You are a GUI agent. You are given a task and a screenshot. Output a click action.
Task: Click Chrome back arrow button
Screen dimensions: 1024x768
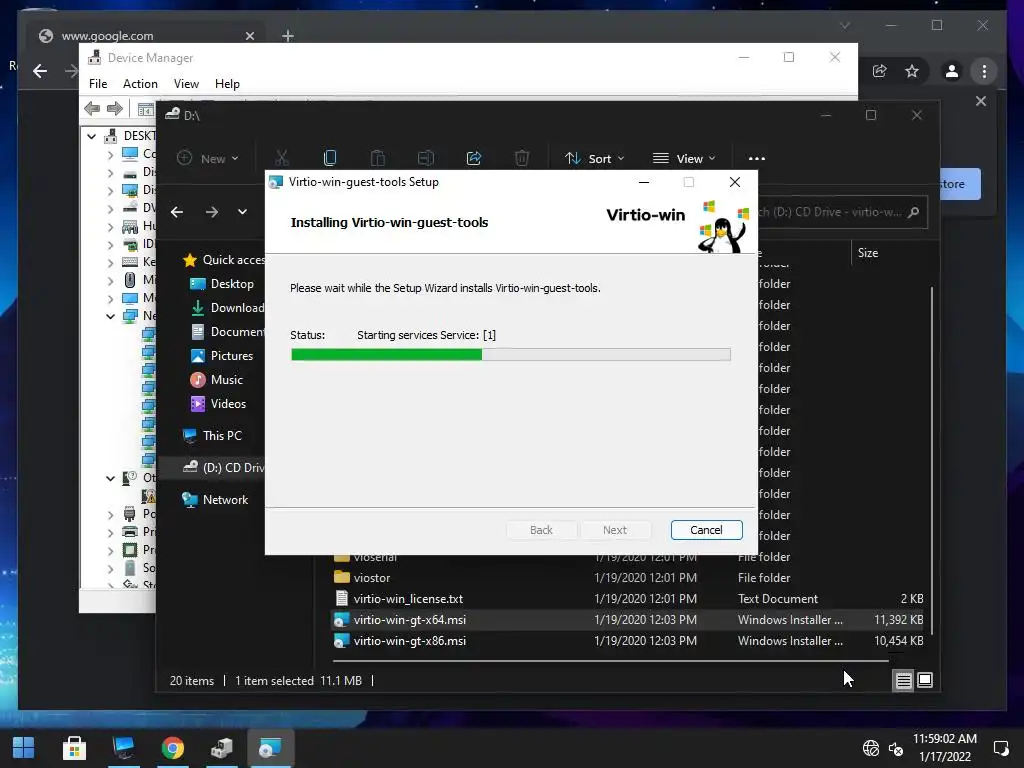[40, 71]
